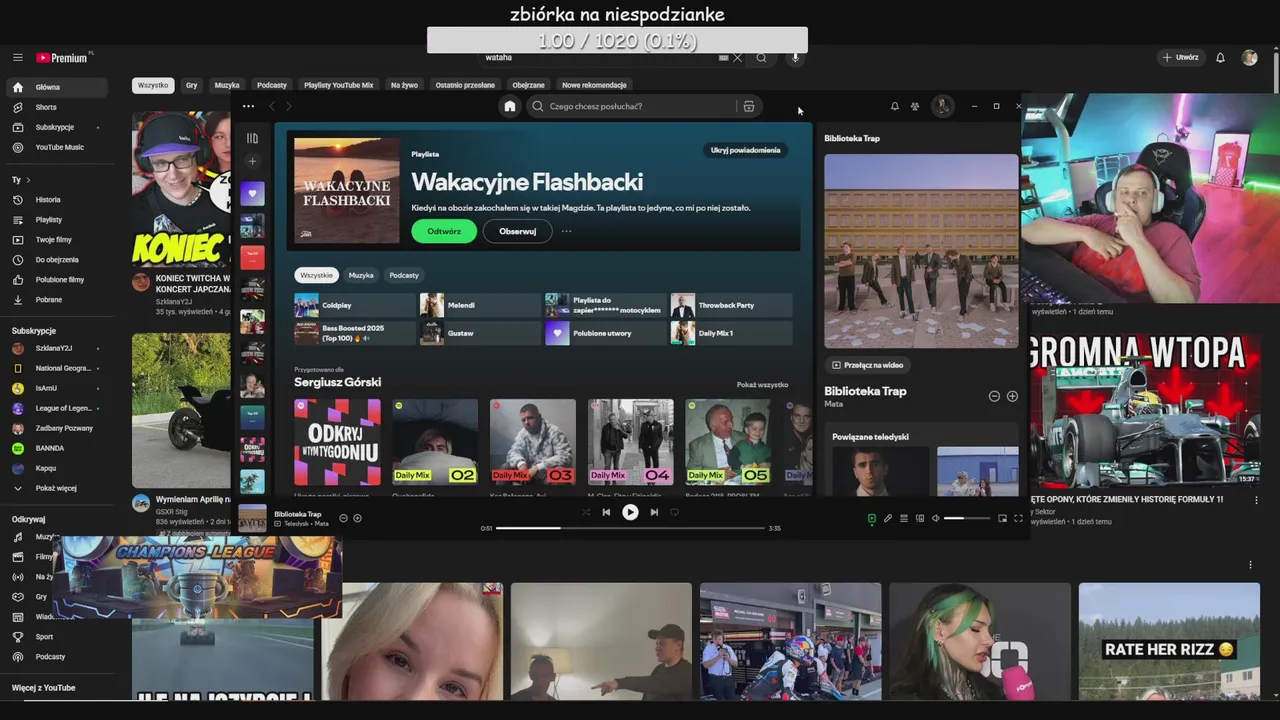This screenshot has width=1280, height=720.
Task: Open Spotify queue icon
Action: point(904,518)
